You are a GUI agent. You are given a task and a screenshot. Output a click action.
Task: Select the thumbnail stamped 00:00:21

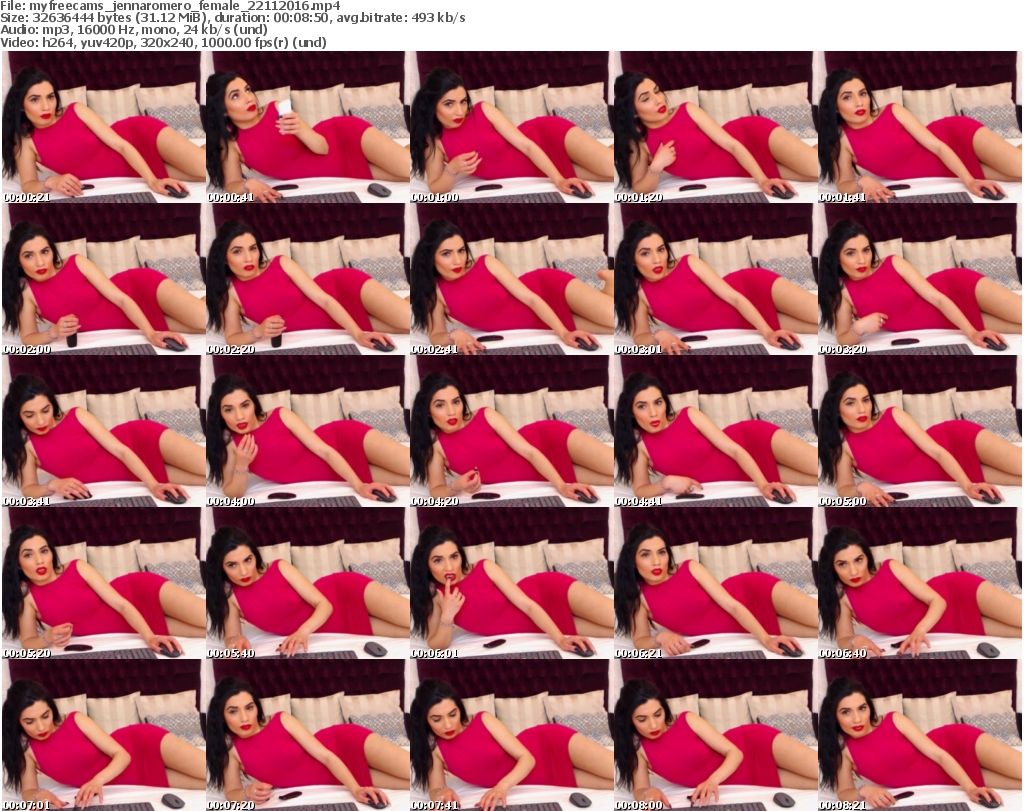click(104, 127)
